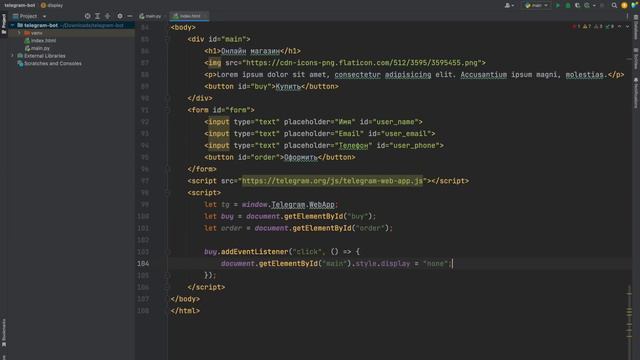Viewport: 640px width, 360px height.
Task: Expand External Libraries node
Action: pos(13,56)
